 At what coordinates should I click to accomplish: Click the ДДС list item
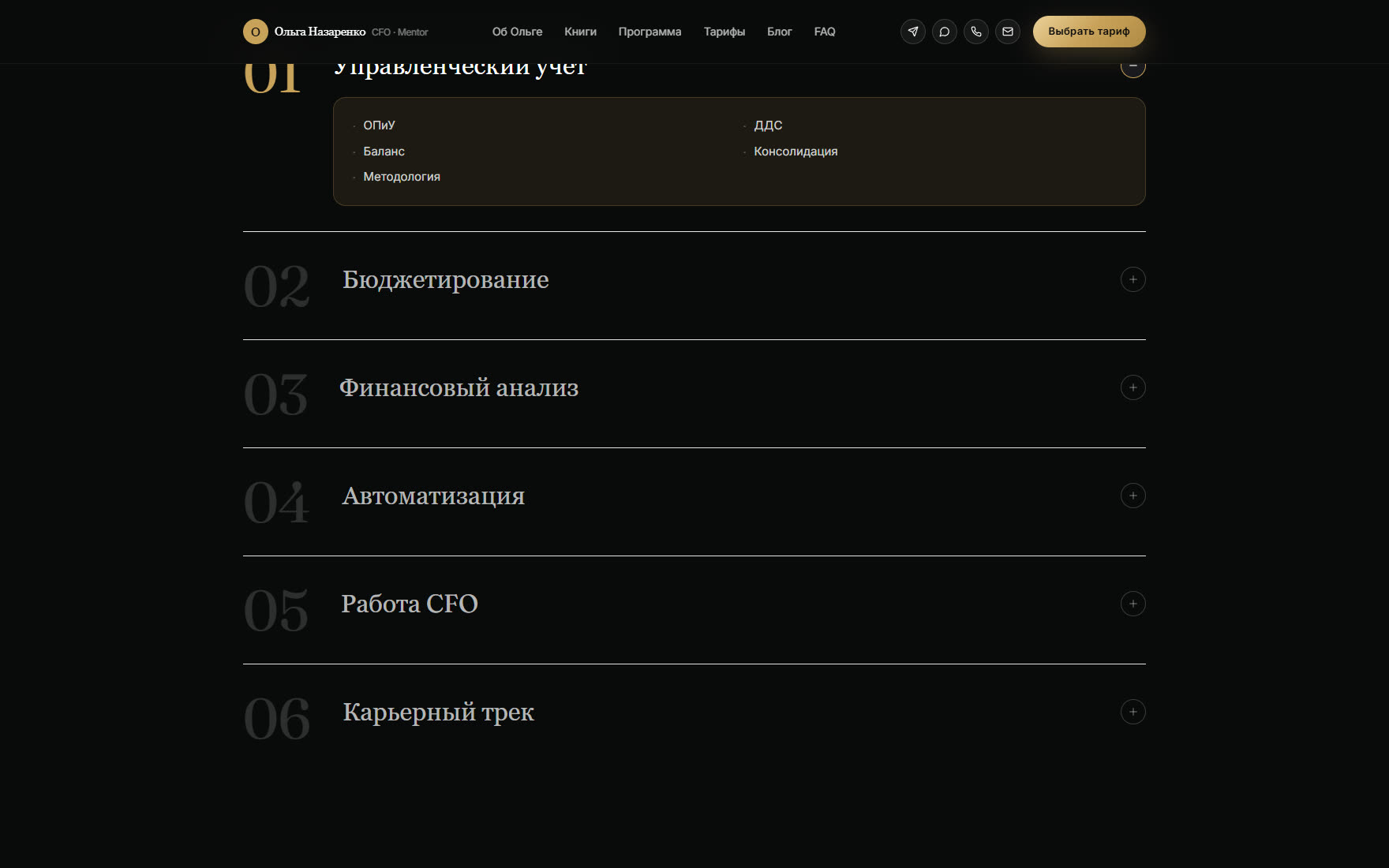(768, 125)
